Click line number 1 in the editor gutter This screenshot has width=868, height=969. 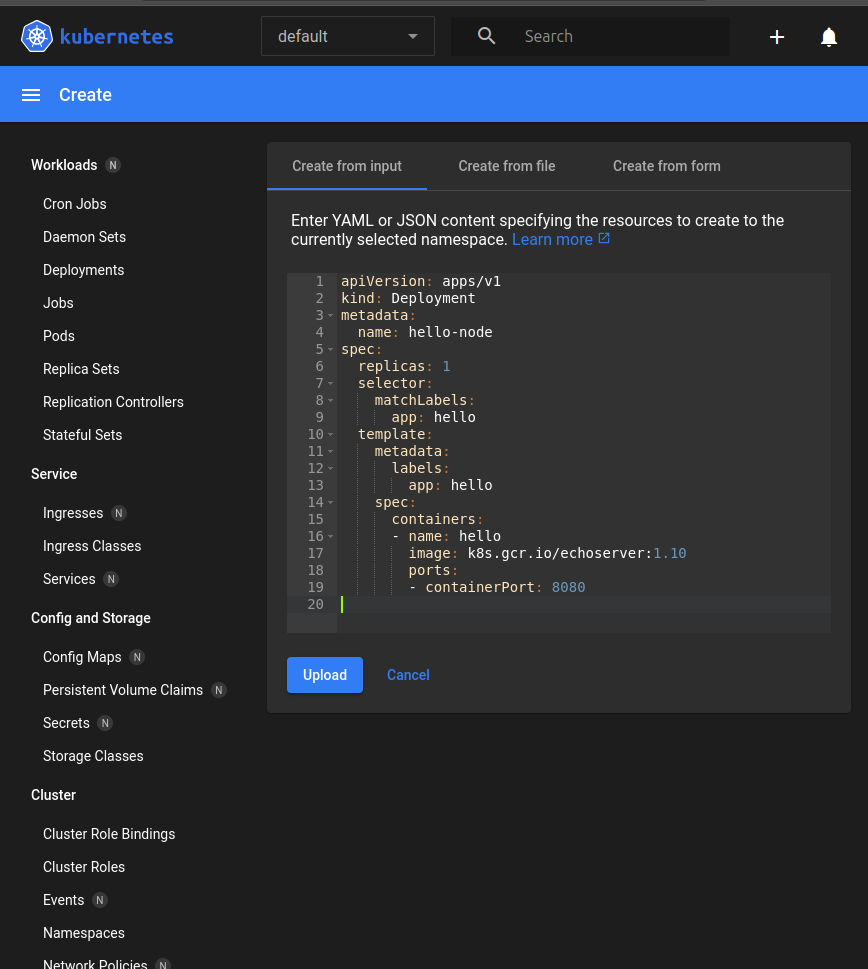pyautogui.click(x=319, y=281)
